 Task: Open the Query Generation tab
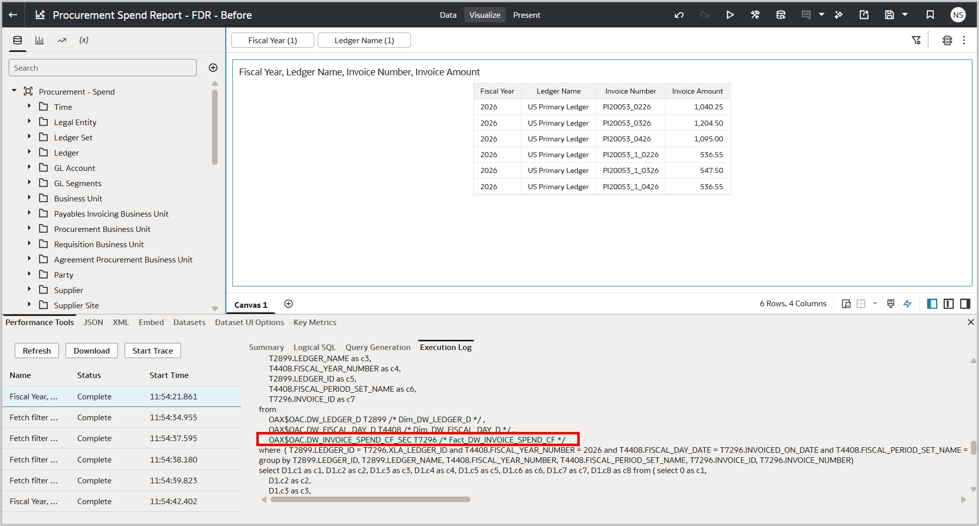[x=378, y=347]
